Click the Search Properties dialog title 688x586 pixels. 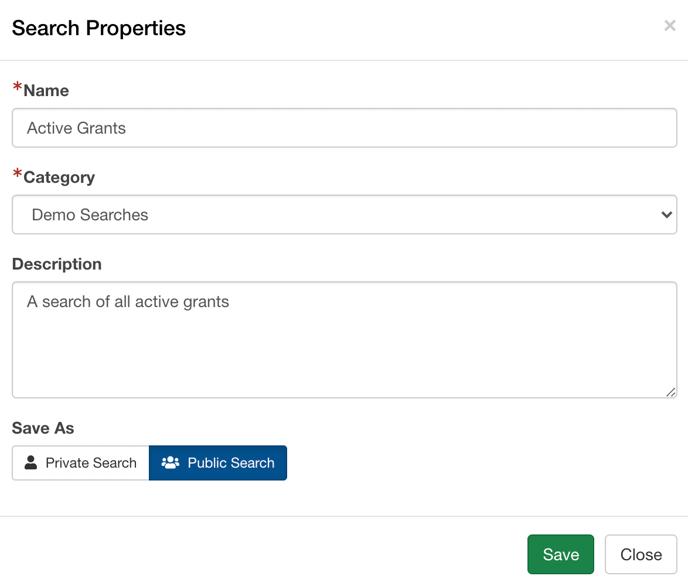(x=99, y=28)
